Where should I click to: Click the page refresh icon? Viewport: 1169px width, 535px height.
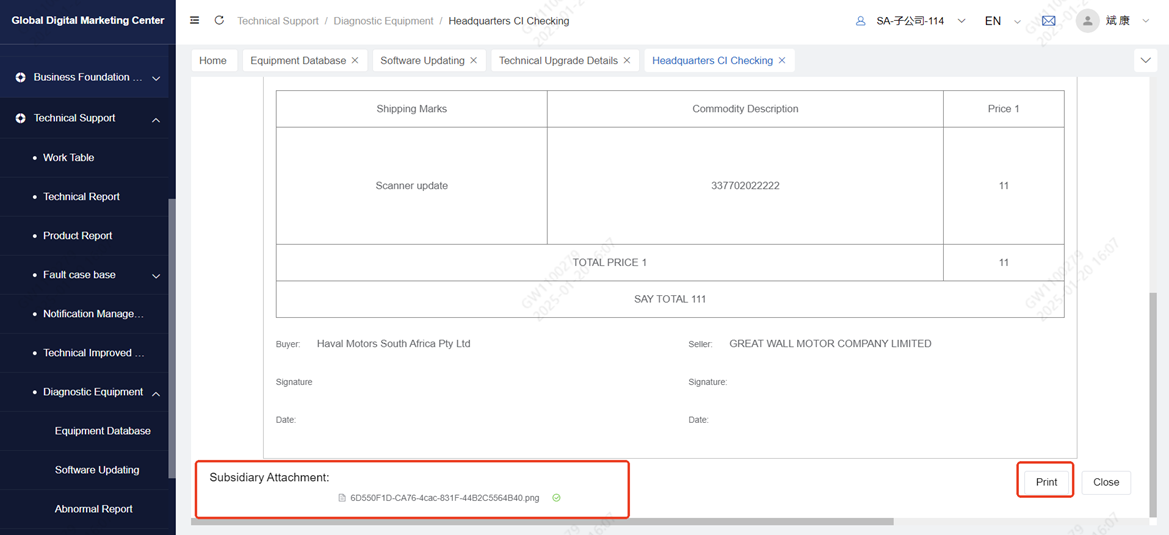[219, 20]
